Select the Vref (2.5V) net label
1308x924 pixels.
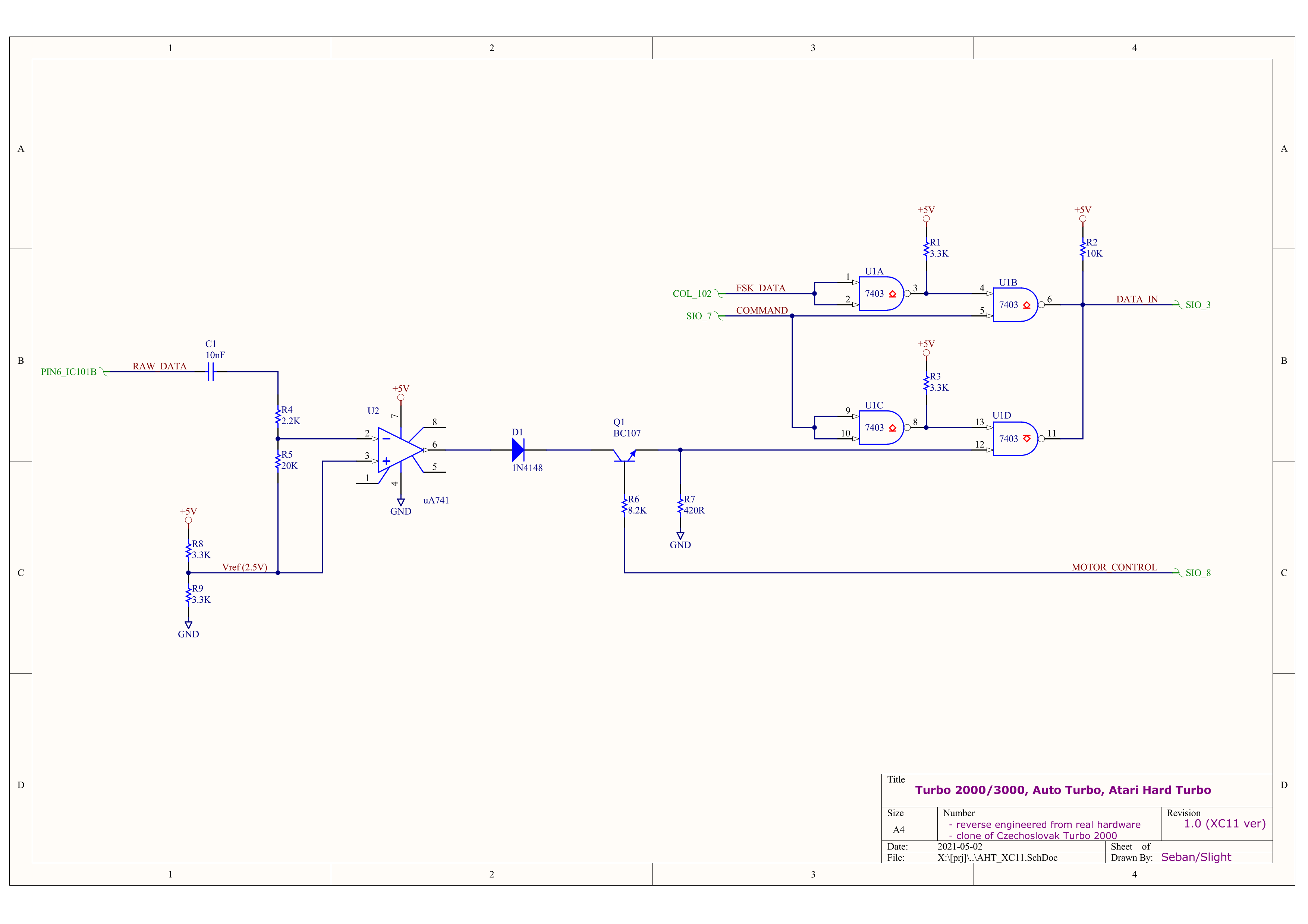[x=244, y=567]
